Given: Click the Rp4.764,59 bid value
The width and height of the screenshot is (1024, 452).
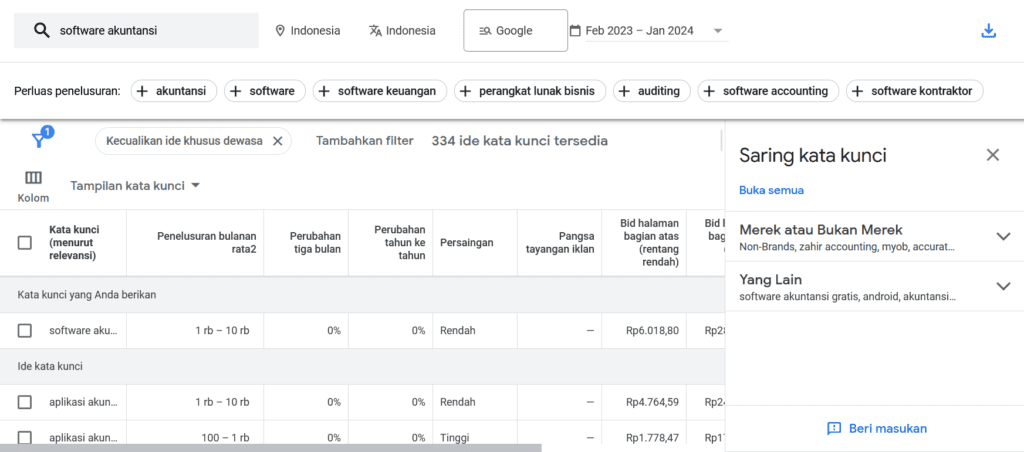Looking at the screenshot, I should [x=652, y=402].
